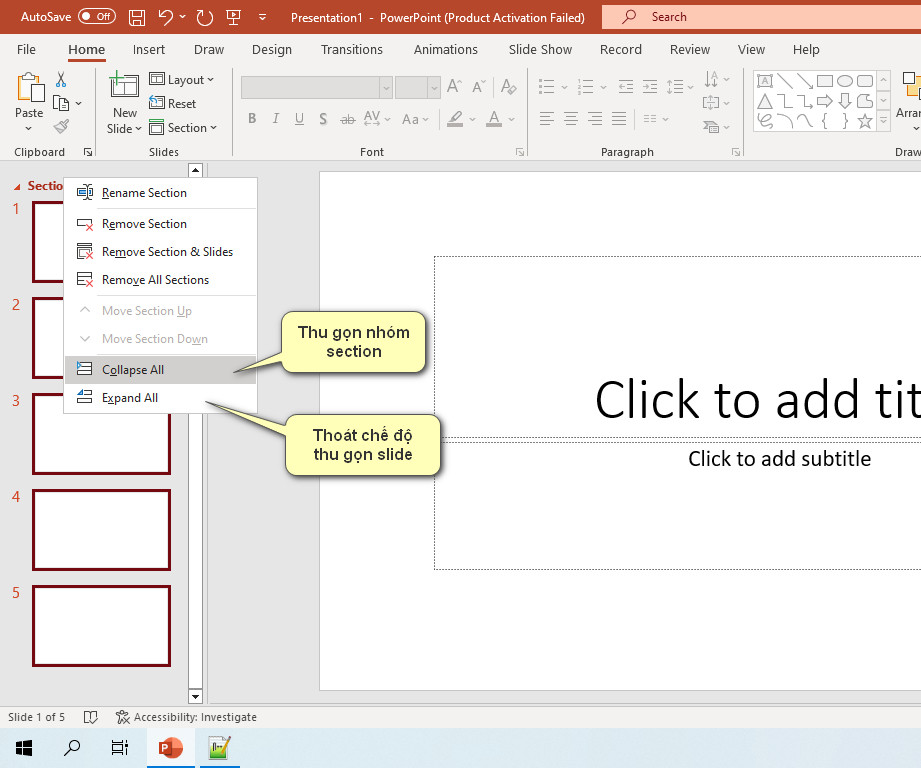Click the PowerPoint taskbar icon
Screen dimensions: 921x768
(x=170, y=748)
